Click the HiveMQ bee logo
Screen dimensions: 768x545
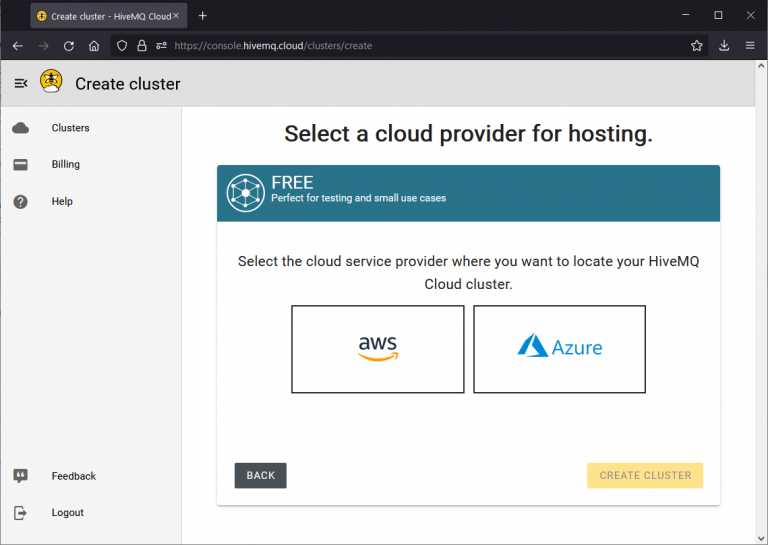point(51,82)
